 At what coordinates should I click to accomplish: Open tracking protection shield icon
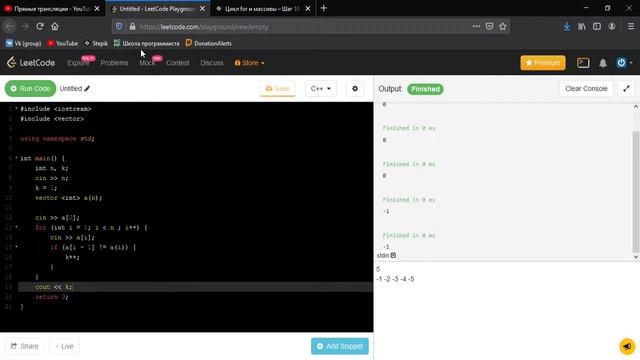click(x=119, y=27)
